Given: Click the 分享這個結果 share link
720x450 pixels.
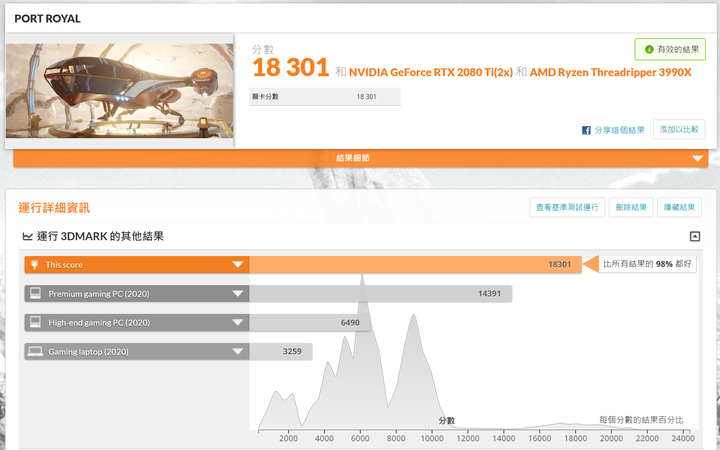Looking at the screenshot, I should 619,130.
